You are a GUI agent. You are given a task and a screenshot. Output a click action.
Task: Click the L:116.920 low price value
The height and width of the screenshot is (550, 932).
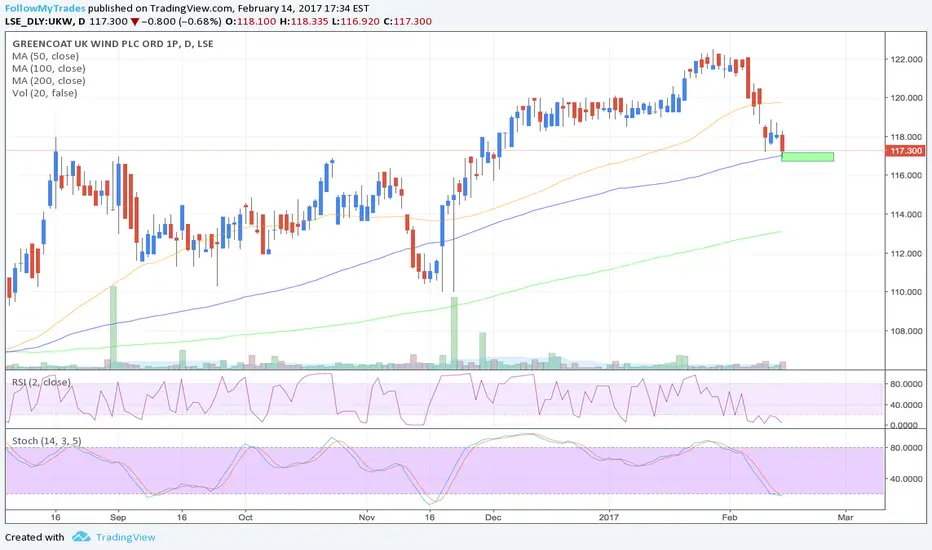tap(356, 21)
